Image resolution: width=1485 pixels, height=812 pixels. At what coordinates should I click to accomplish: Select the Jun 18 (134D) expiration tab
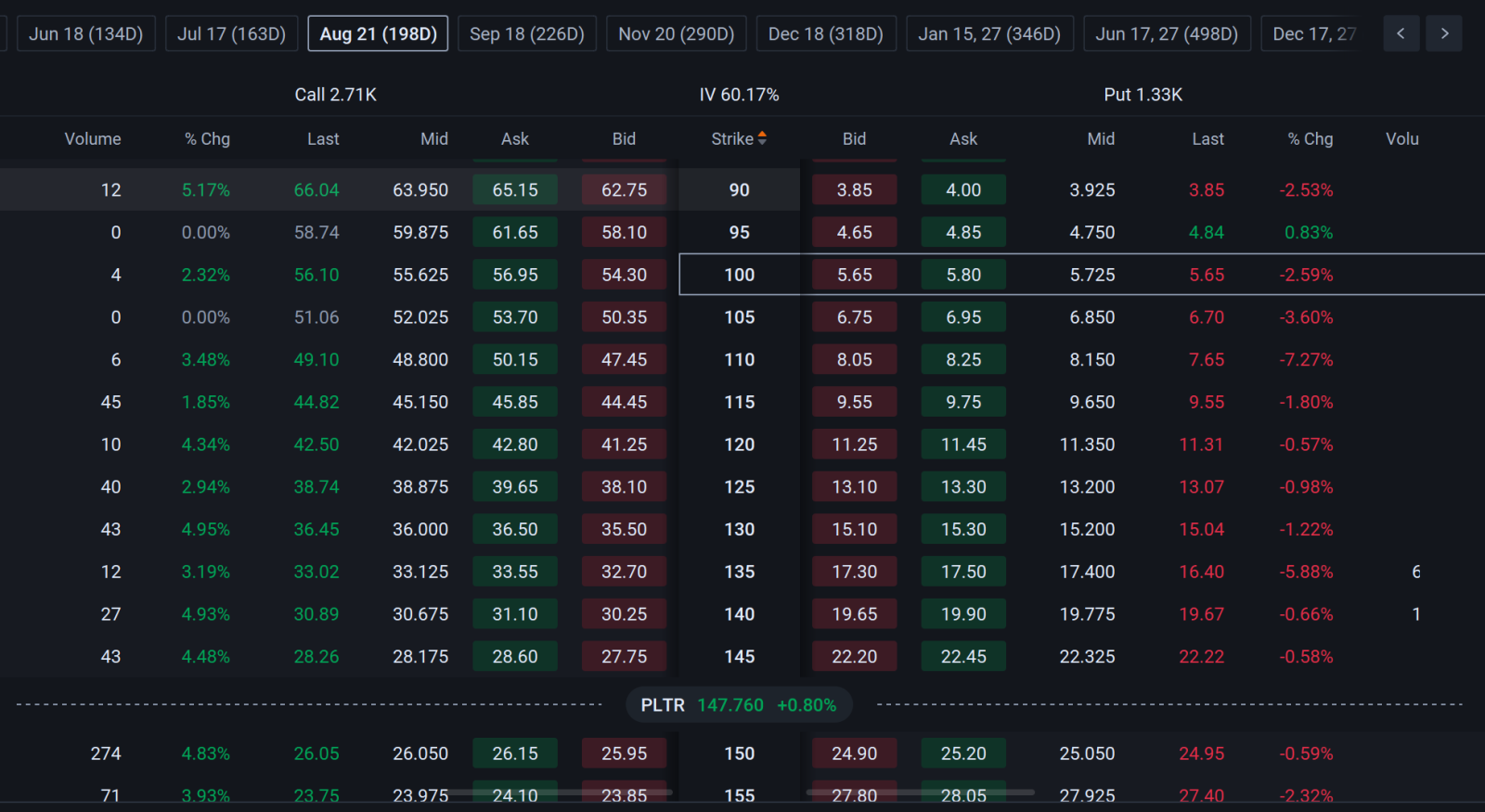pyautogui.click(x=86, y=33)
